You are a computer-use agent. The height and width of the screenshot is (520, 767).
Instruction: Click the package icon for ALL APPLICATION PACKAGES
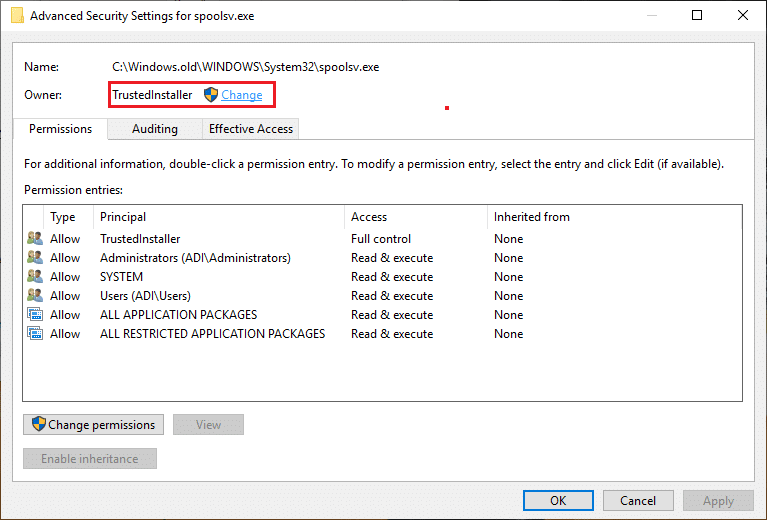click(35, 315)
